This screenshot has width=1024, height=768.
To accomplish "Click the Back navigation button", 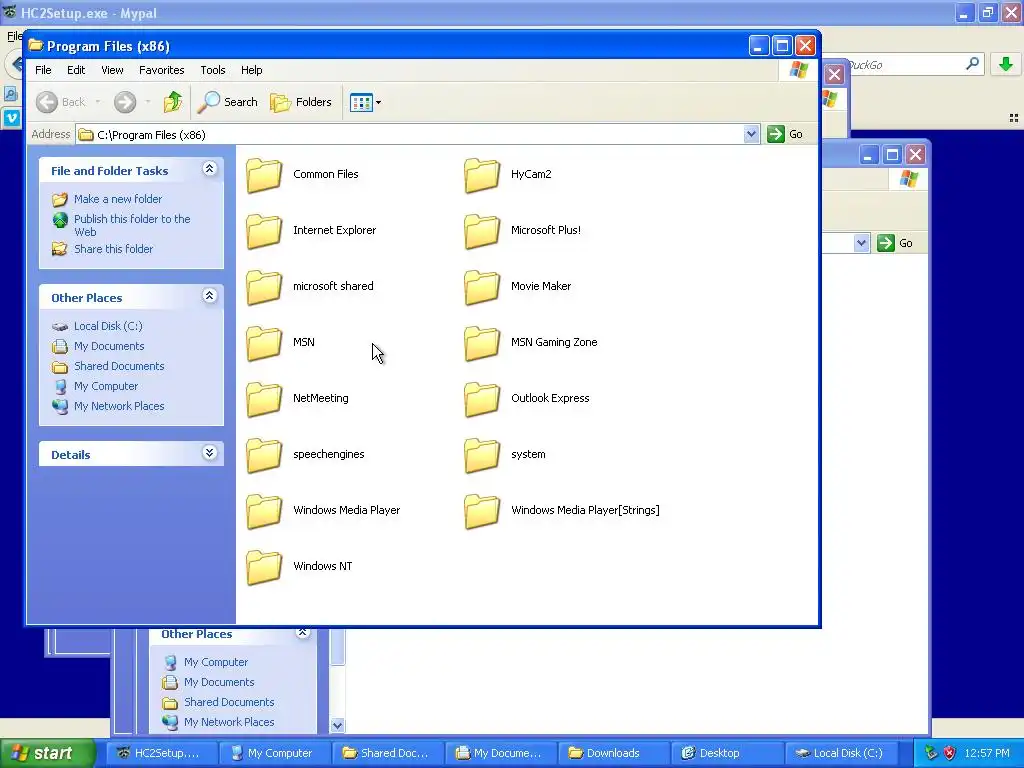I will pyautogui.click(x=61, y=102).
